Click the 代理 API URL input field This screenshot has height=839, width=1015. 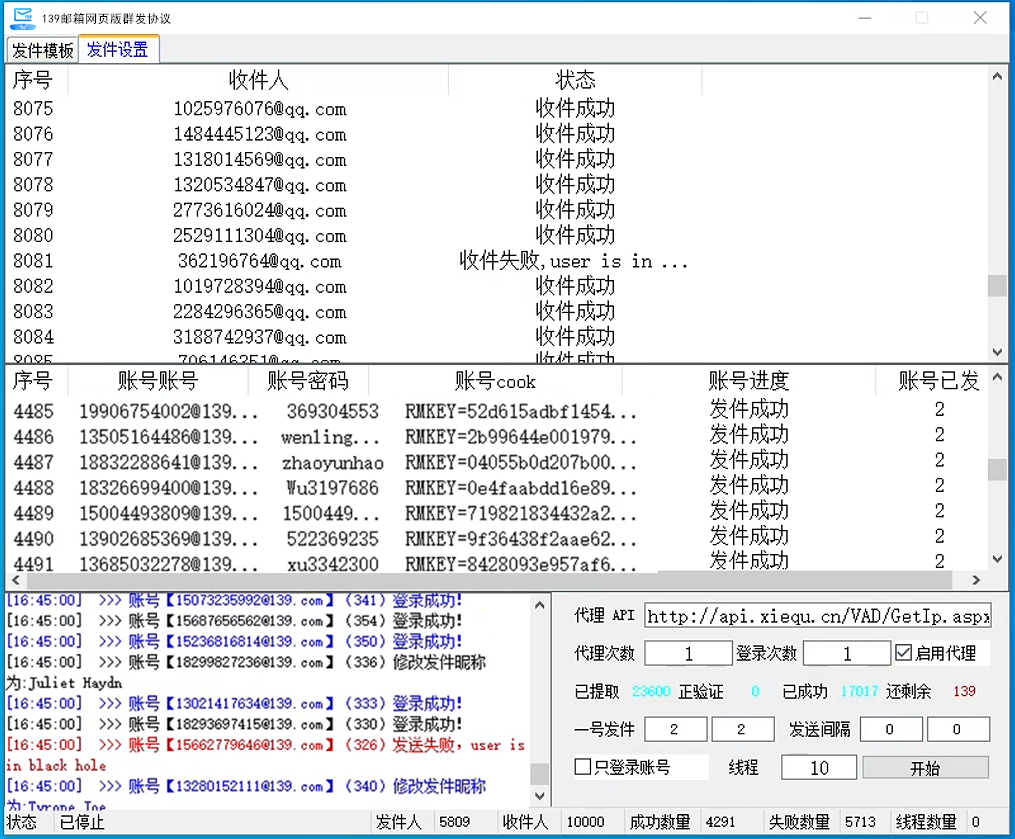[817, 616]
